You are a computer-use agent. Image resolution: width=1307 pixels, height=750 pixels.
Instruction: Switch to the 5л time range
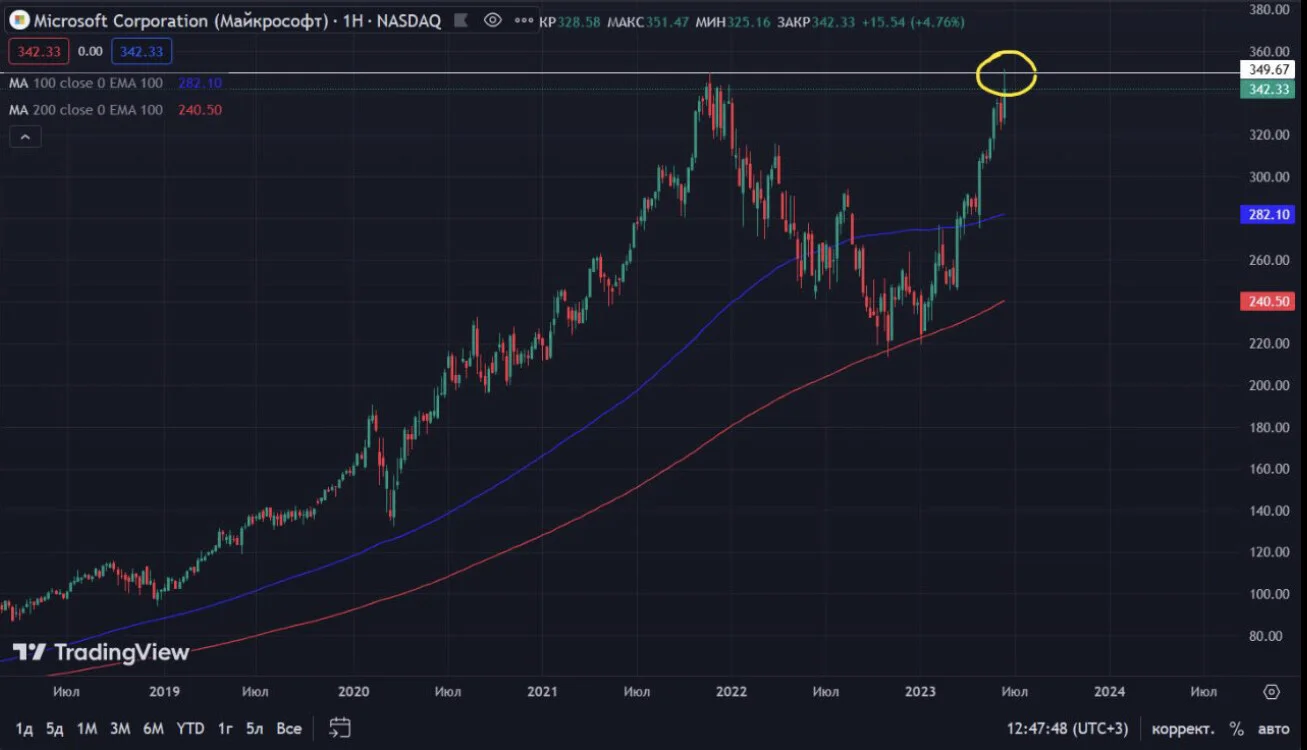(x=256, y=728)
